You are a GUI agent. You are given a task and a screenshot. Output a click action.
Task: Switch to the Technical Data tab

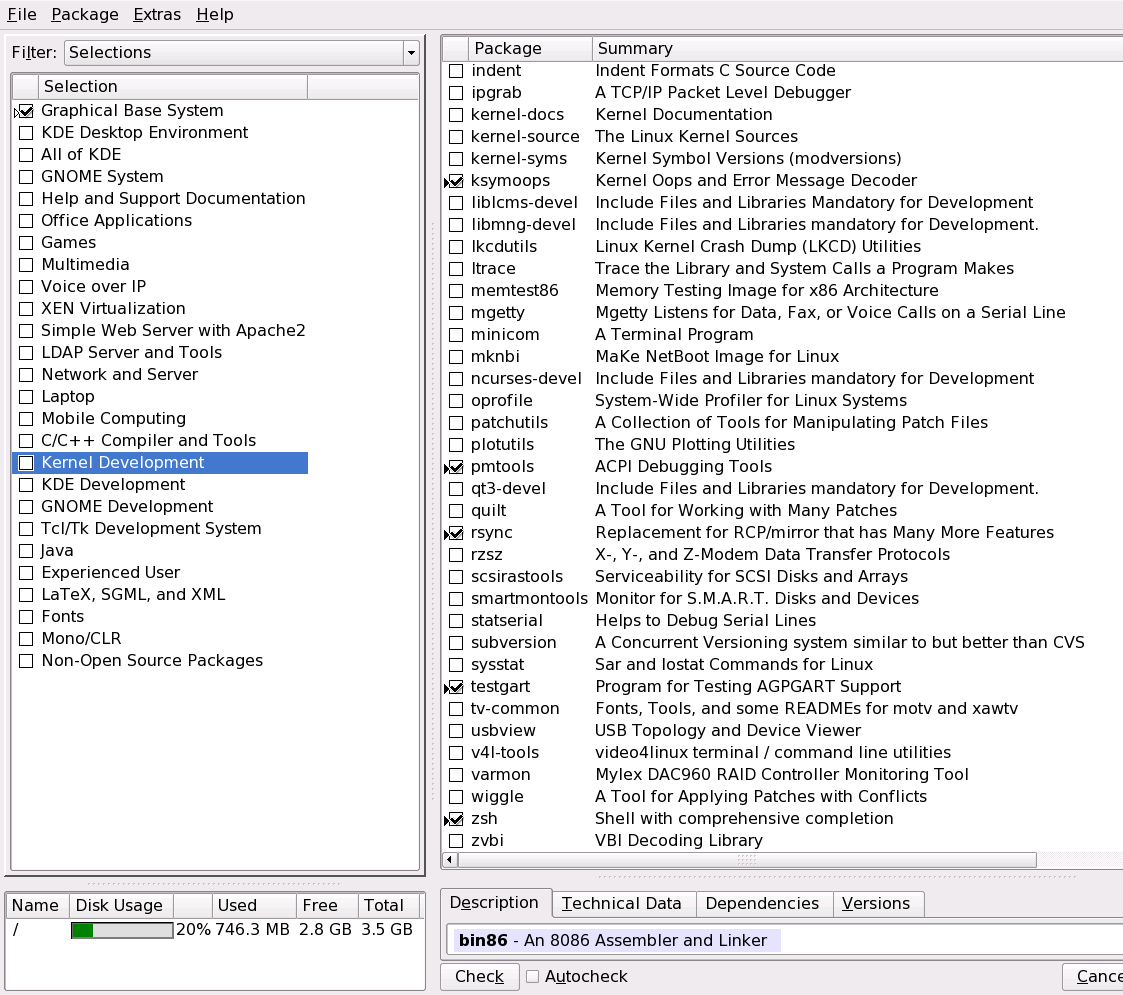click(622, 904)
